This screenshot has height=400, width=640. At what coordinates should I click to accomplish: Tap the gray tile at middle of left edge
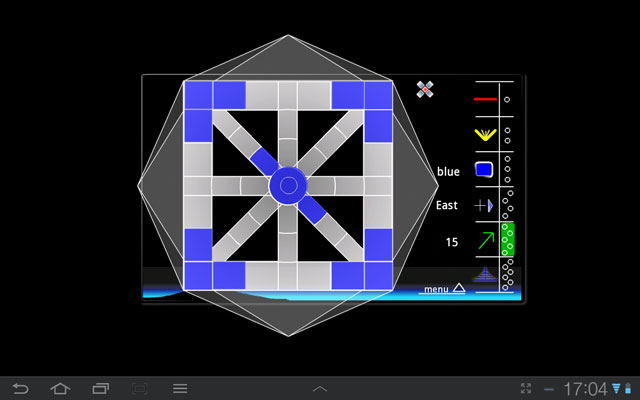point(198,186)
